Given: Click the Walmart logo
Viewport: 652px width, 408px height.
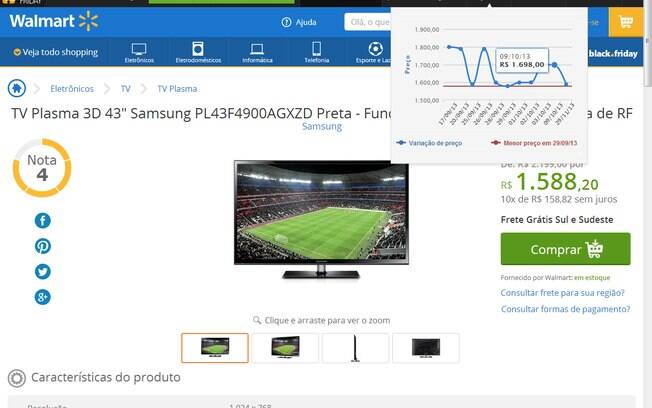Looking at the screenshot, I should [x=54, y=21].
